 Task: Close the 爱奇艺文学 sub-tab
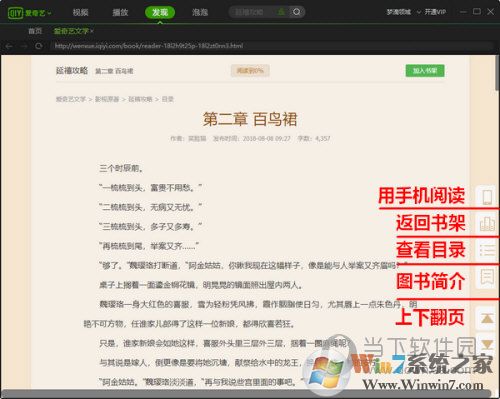tap(92, 31)
